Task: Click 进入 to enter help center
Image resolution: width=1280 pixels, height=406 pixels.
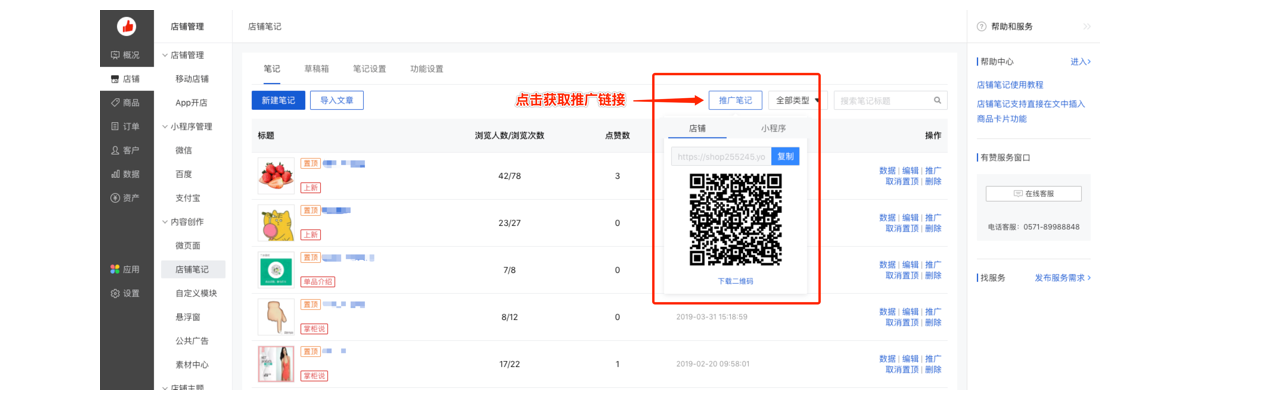Action: 1080,62
